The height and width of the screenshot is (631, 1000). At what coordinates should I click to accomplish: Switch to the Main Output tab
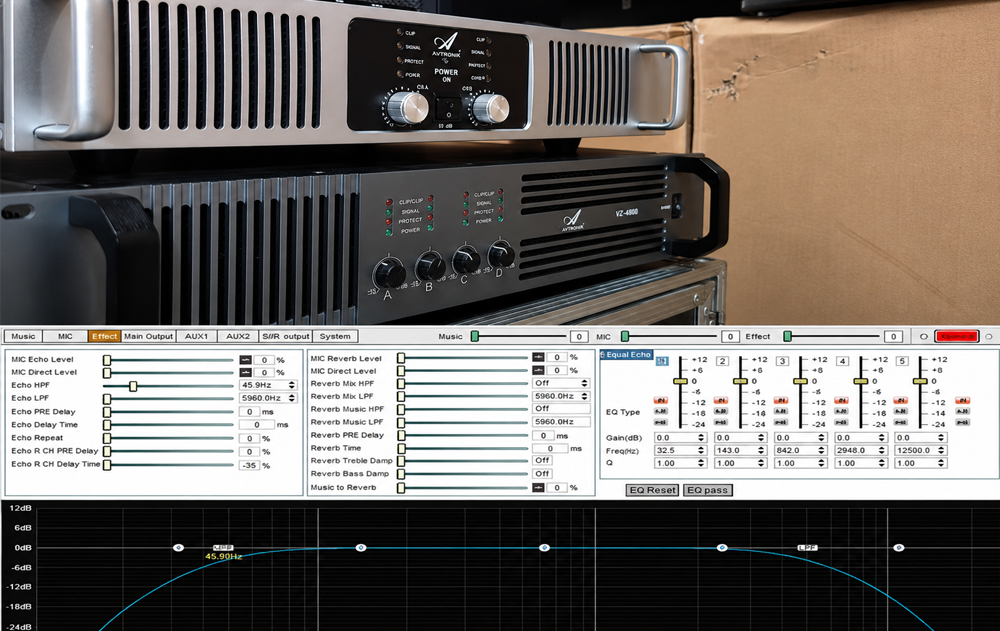point(148,336)
